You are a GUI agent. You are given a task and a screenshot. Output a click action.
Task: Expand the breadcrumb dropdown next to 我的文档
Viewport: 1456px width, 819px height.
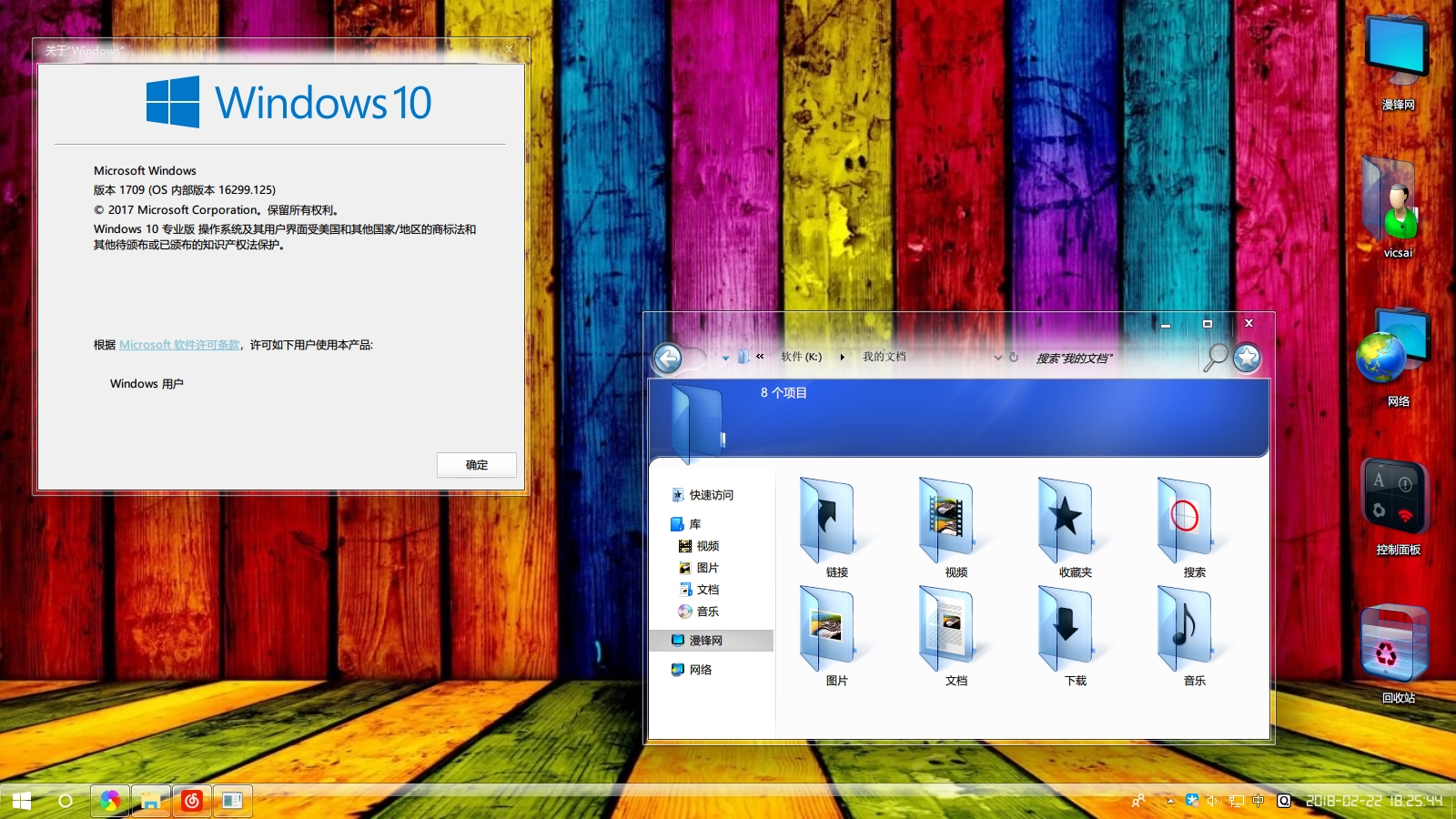(x=996, y=357)
